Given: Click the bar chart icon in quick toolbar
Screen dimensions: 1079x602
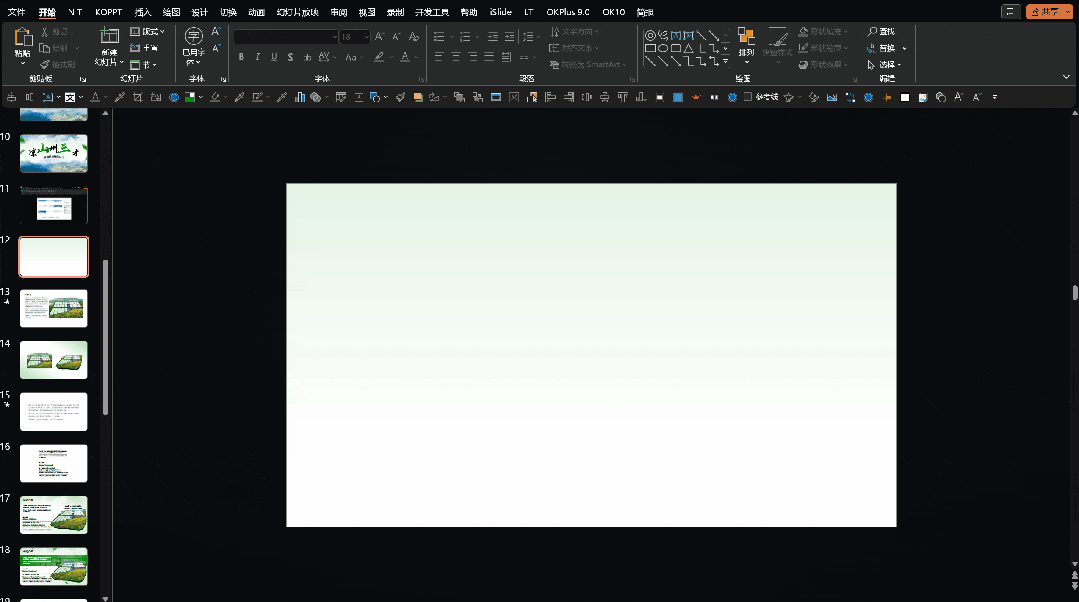Looking at the screenshot, I should [x=299, y=98].
